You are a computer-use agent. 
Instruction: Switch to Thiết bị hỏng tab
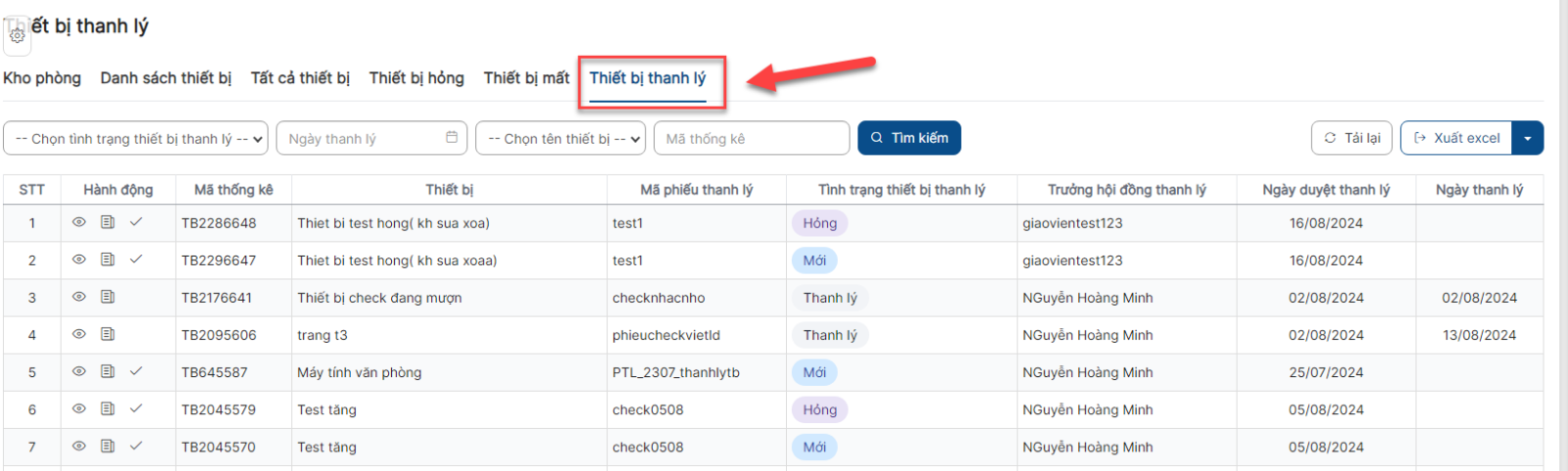416,78
